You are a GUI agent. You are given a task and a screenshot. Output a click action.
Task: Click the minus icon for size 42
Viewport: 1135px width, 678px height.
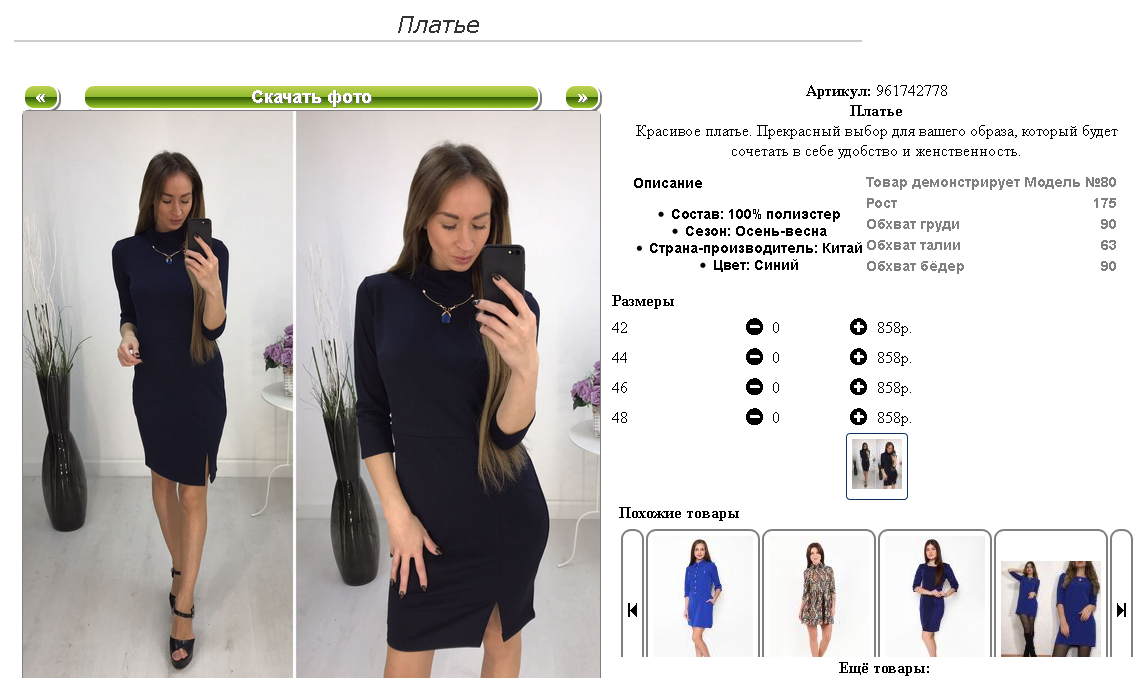point(754,327)
